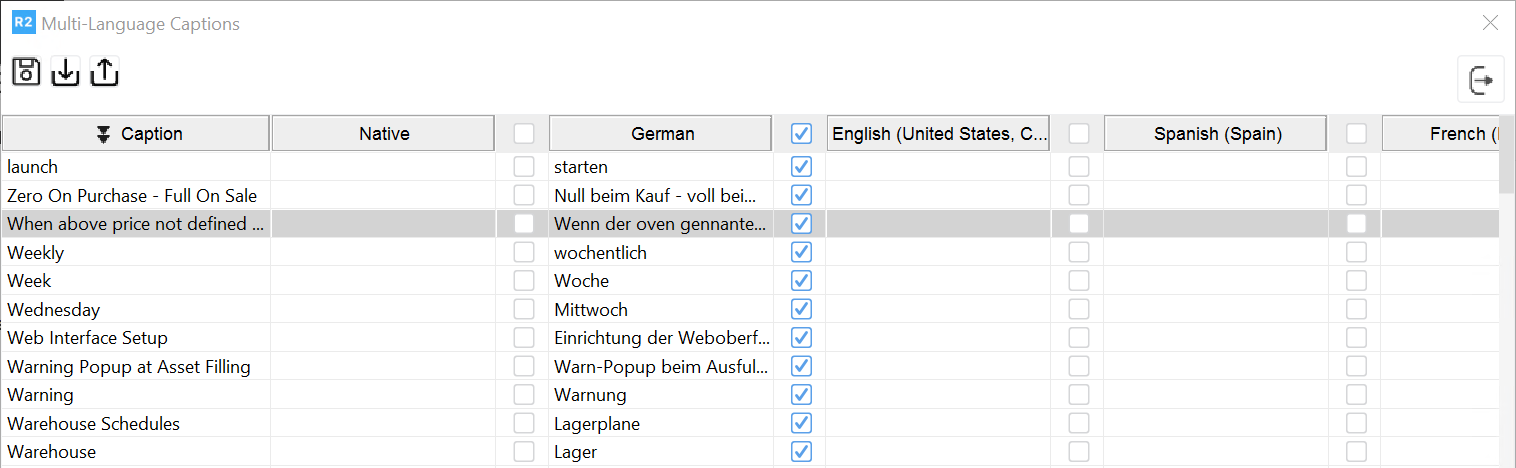This screenshot has height=468, width=1516.
Task: Close the Multi-Language Captions window
Action: 1490,23
